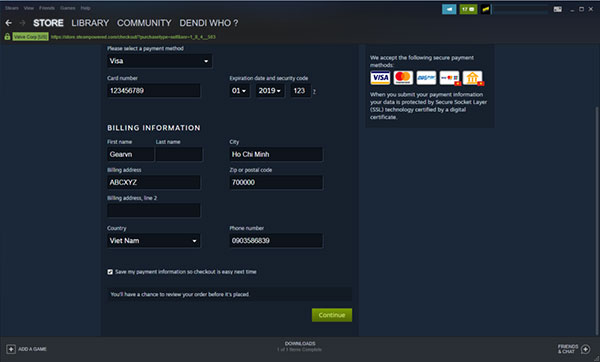Focus the Card number field
This screenshot has width=600, height=362.
click(x=153, y=91)
